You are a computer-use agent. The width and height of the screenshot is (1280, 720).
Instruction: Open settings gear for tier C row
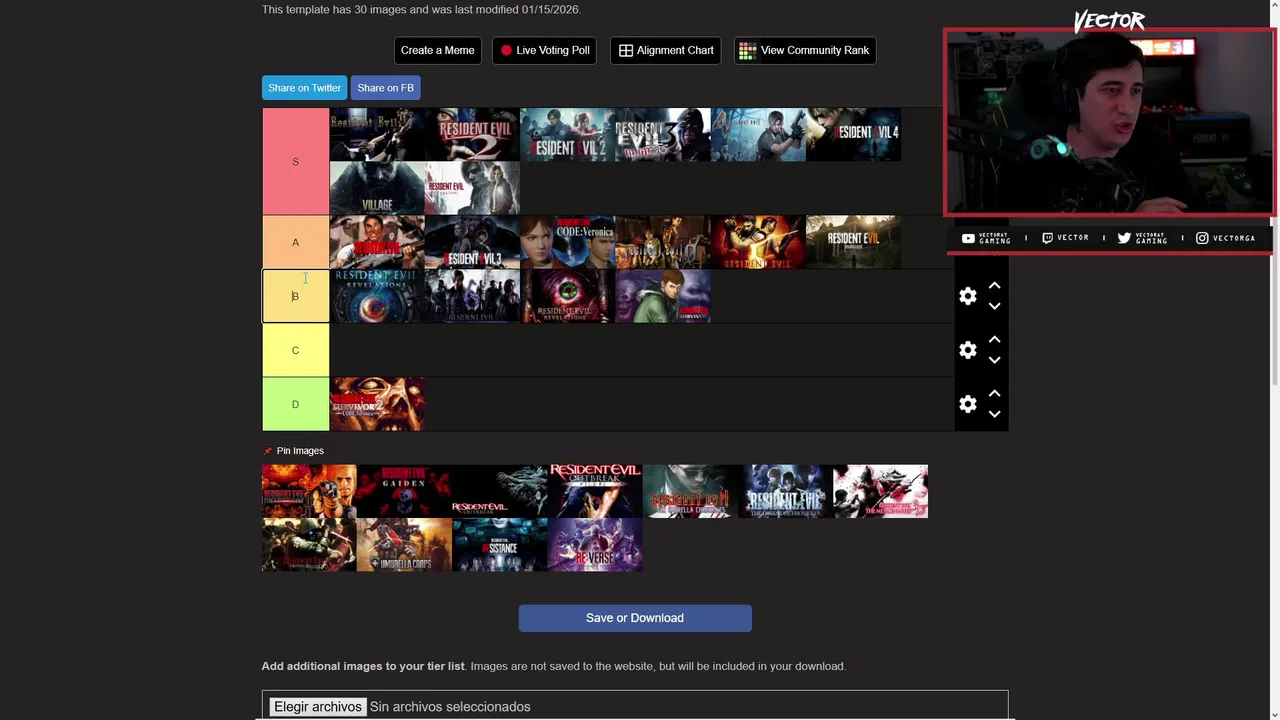(967, 350)
